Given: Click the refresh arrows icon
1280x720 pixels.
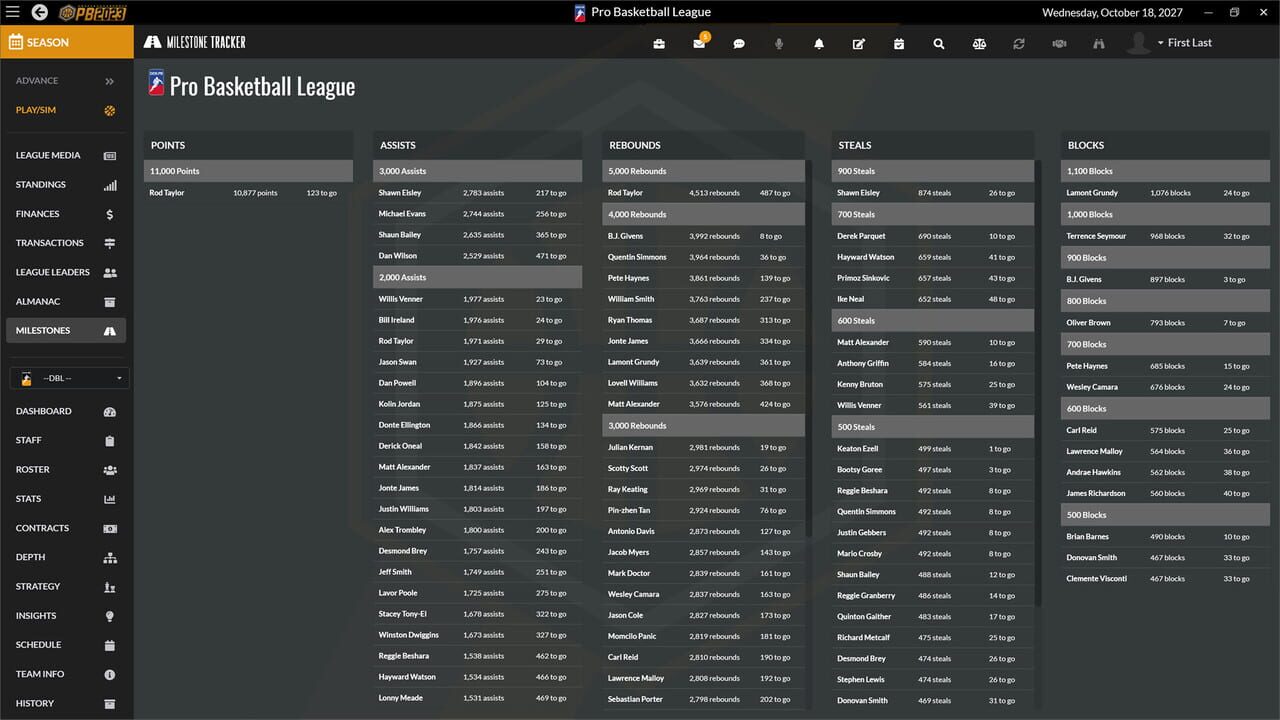Looking at the screenshot, I should 1019,43.
